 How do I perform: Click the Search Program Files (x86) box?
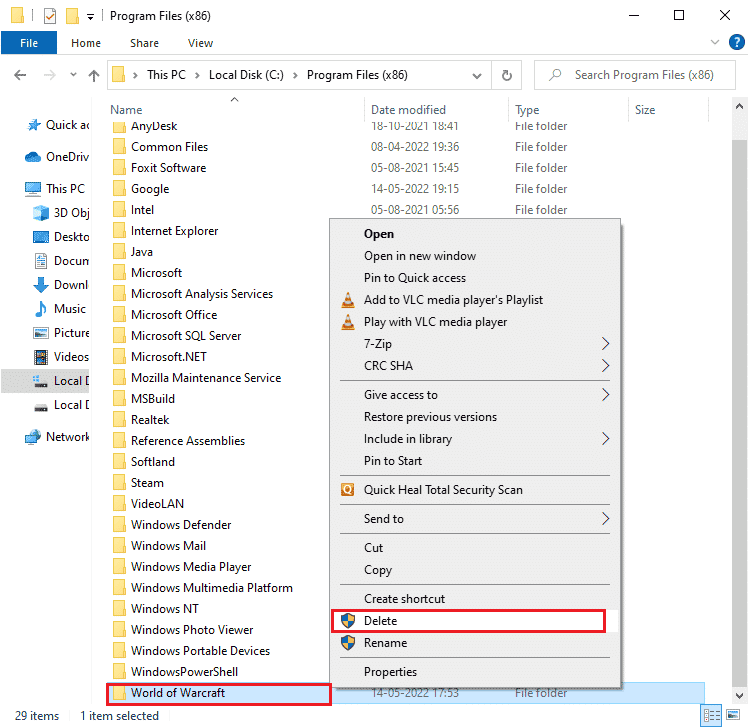[640, 75]
